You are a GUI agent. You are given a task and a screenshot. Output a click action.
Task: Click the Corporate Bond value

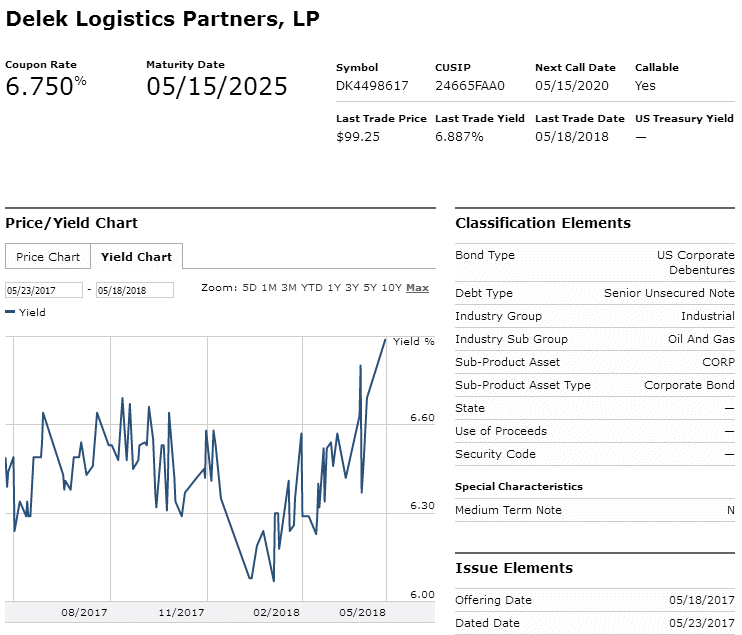click(689, 385)
